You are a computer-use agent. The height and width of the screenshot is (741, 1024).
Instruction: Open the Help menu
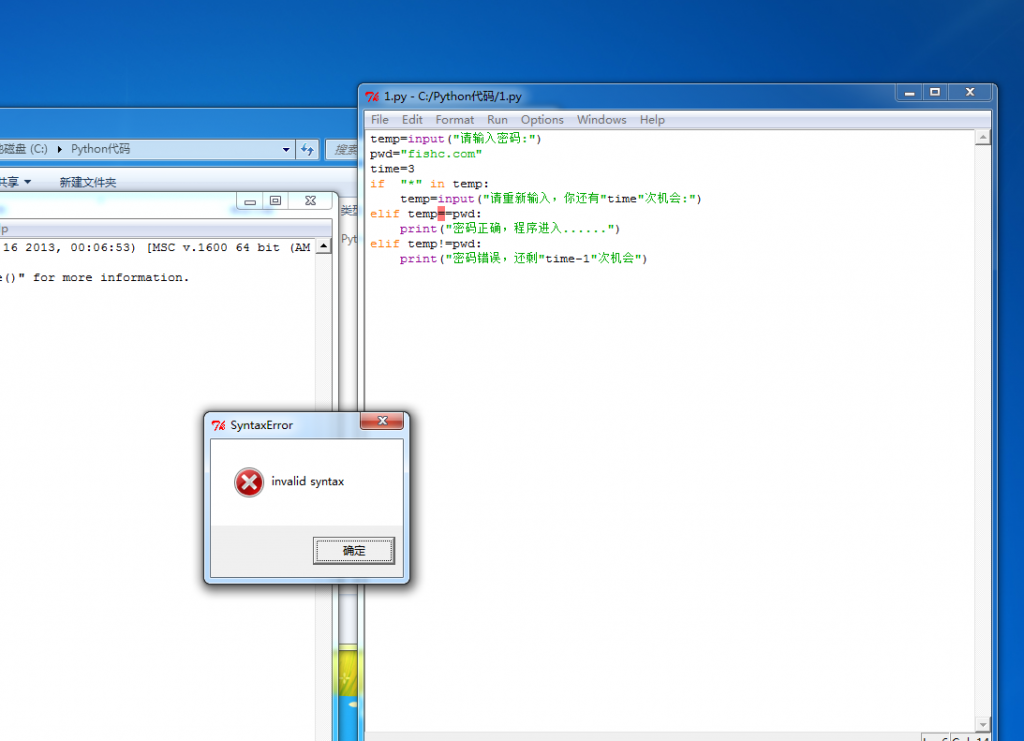tap(652, 120)
